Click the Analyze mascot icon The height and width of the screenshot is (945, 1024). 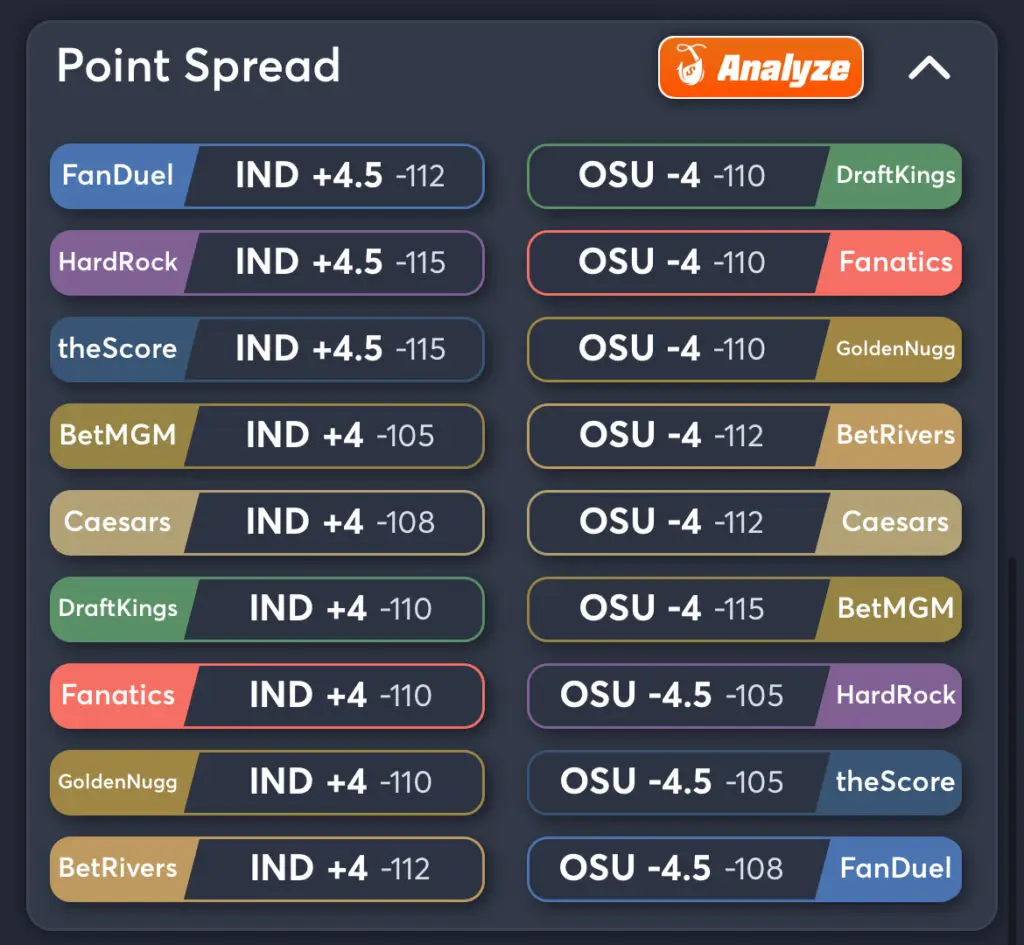point(688,68)
